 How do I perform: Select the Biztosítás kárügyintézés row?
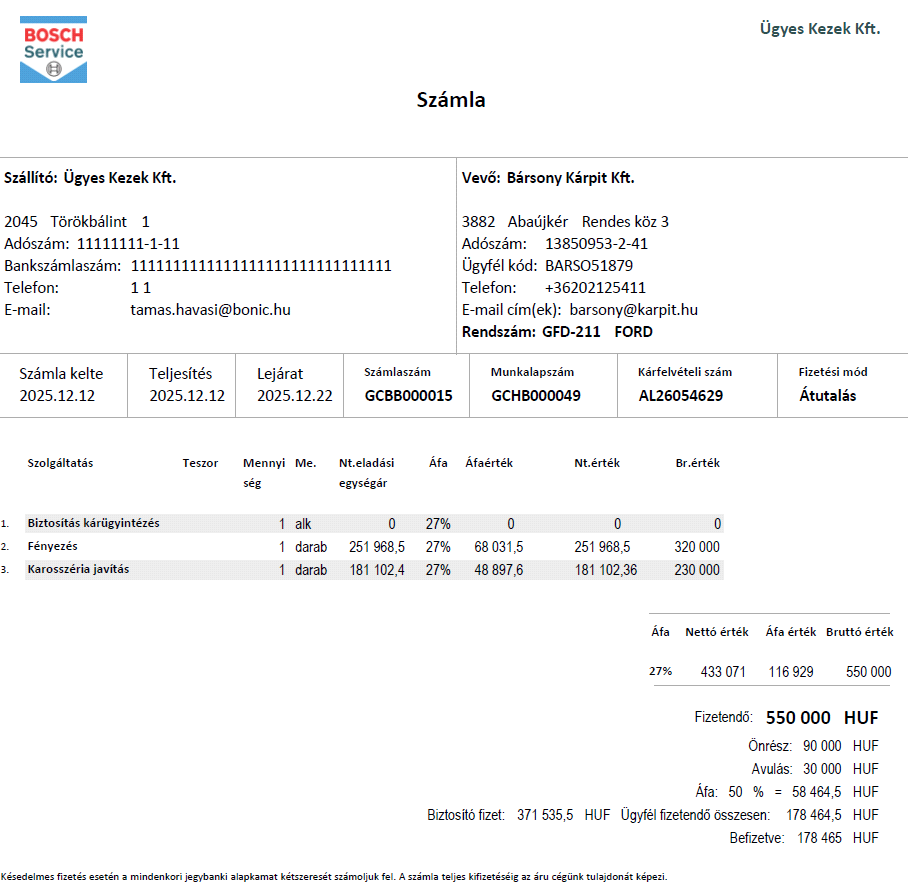pos(374,524)
